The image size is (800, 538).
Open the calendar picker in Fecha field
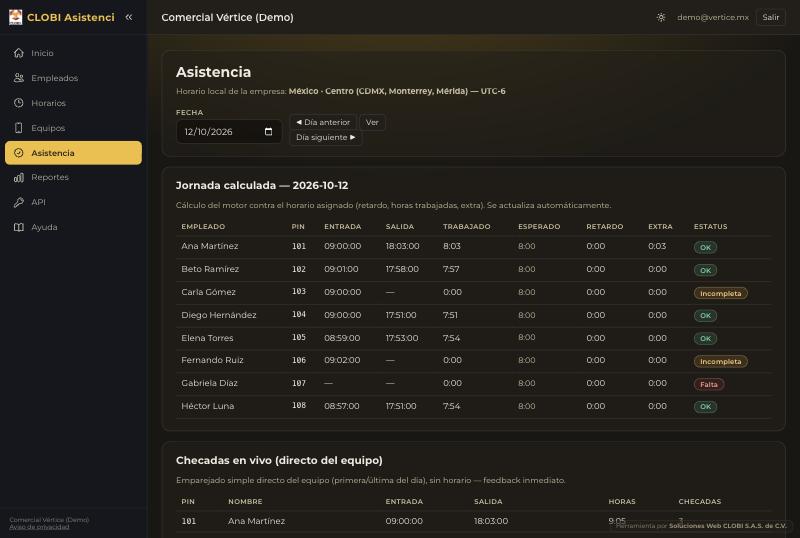(268, 132)
